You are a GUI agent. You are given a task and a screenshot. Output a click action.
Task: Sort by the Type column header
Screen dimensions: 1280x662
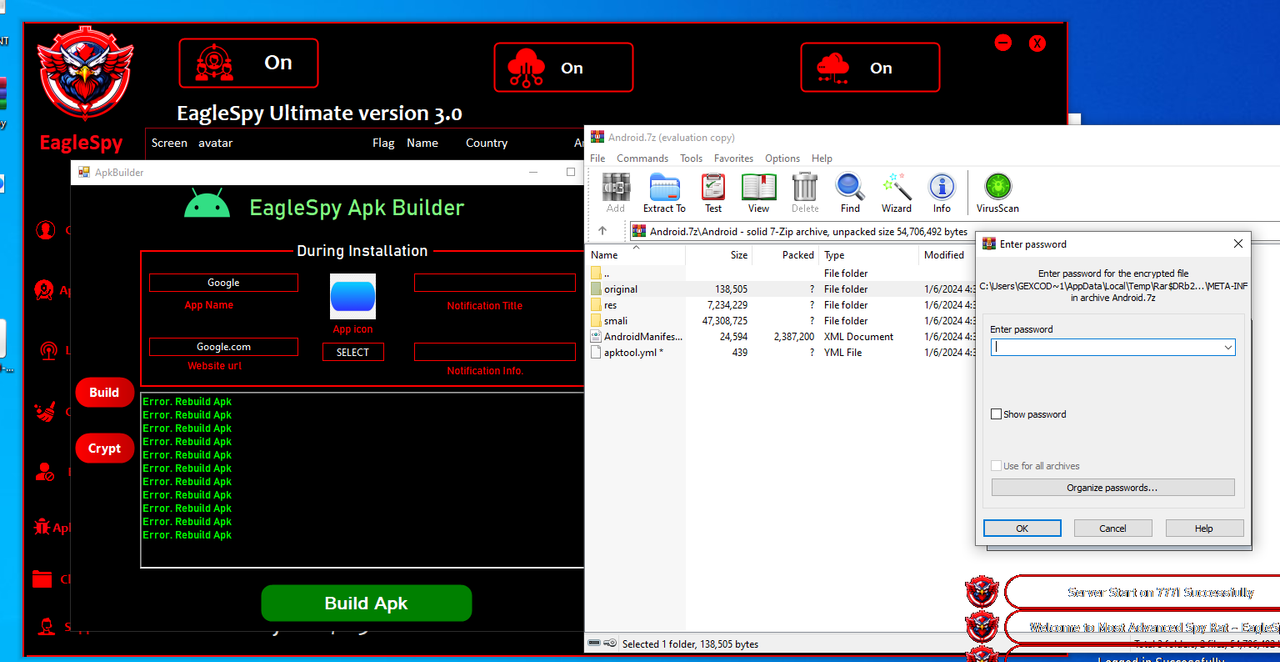[868, 255]
